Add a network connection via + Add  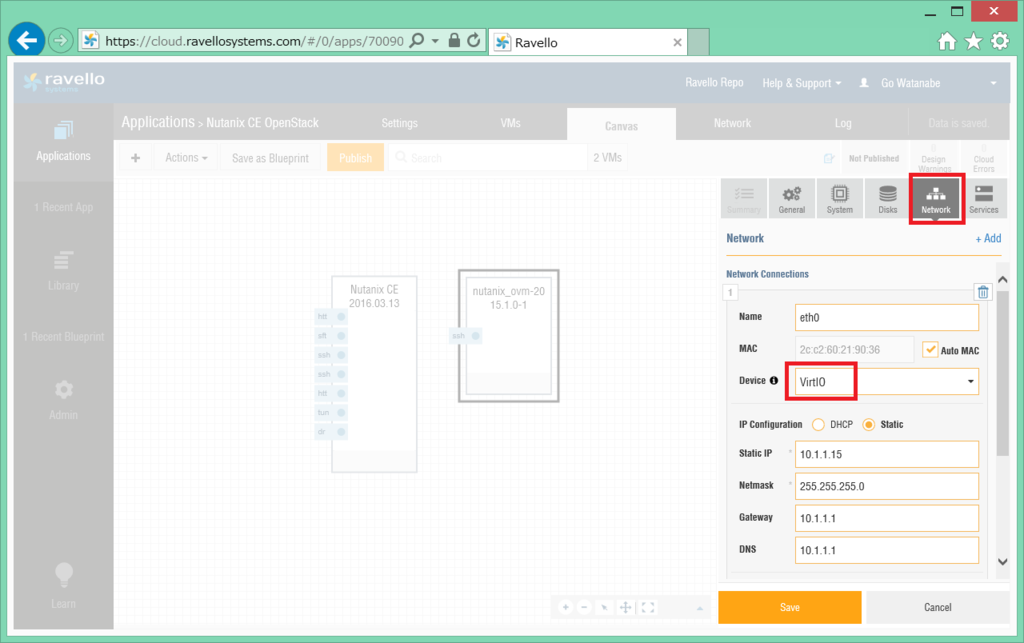point(988,238)
